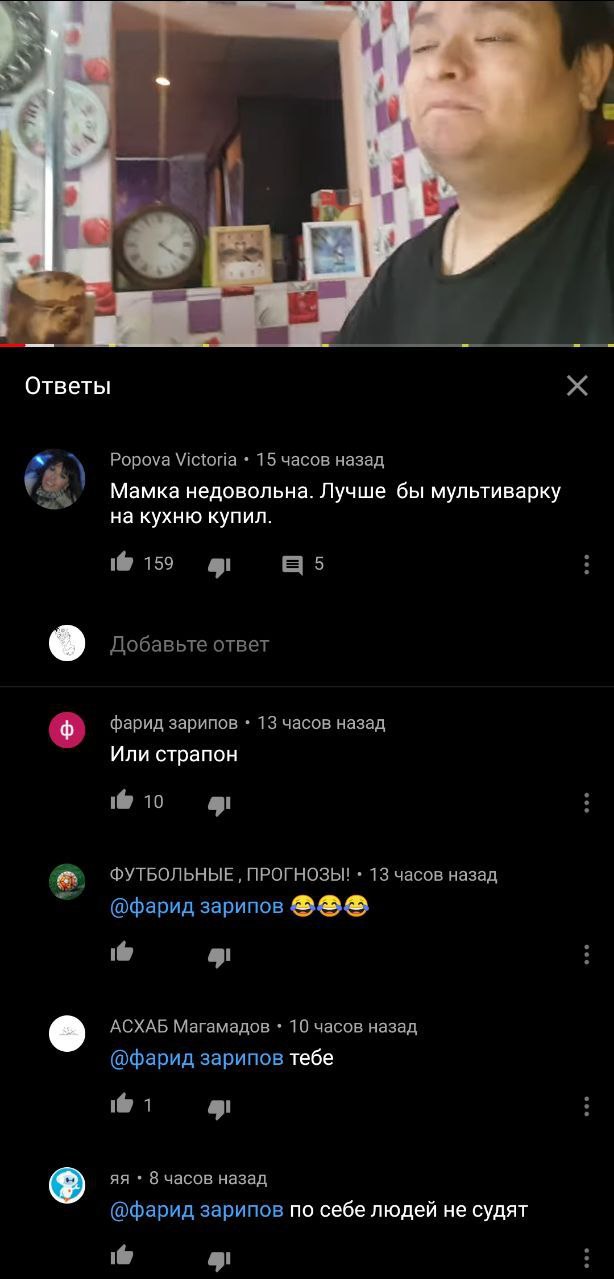Image resolution: width=614 pixels, height=1279 pixels.
Task: Like the ФУТБОЛЬНЫЕ, ПРОГНОЗЫ! reply
Action: (122, 952)
